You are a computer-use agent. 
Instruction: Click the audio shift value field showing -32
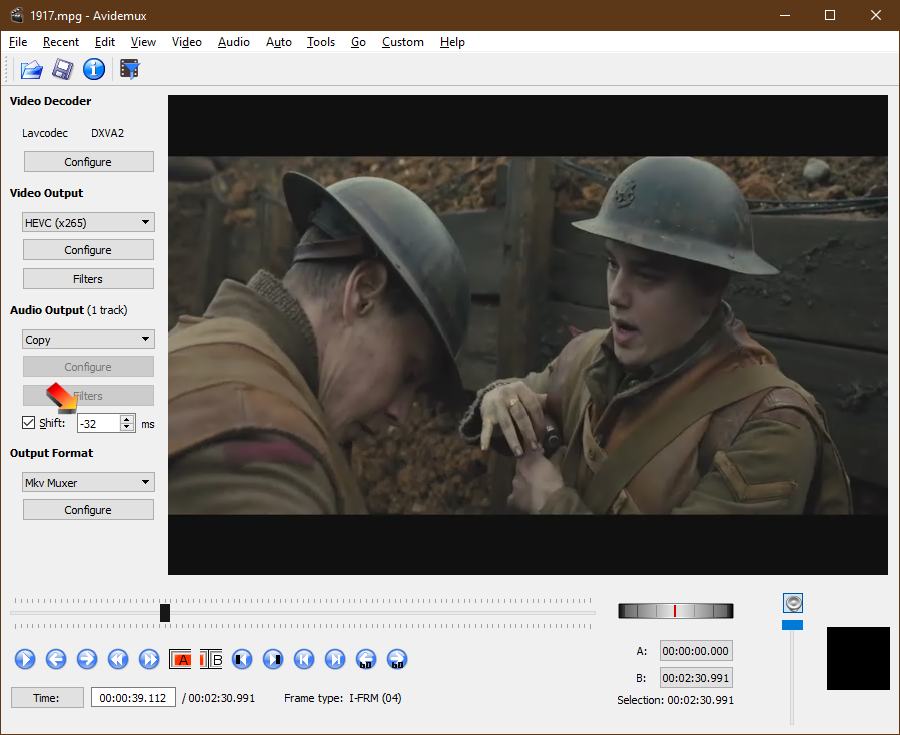(98, 423)
